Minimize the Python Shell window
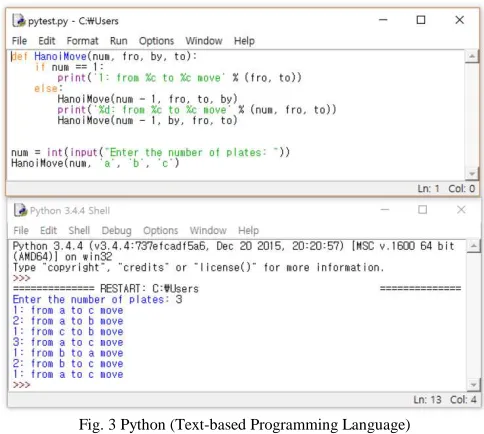Viewport: 484px width, 434px height. click(385, 210)
